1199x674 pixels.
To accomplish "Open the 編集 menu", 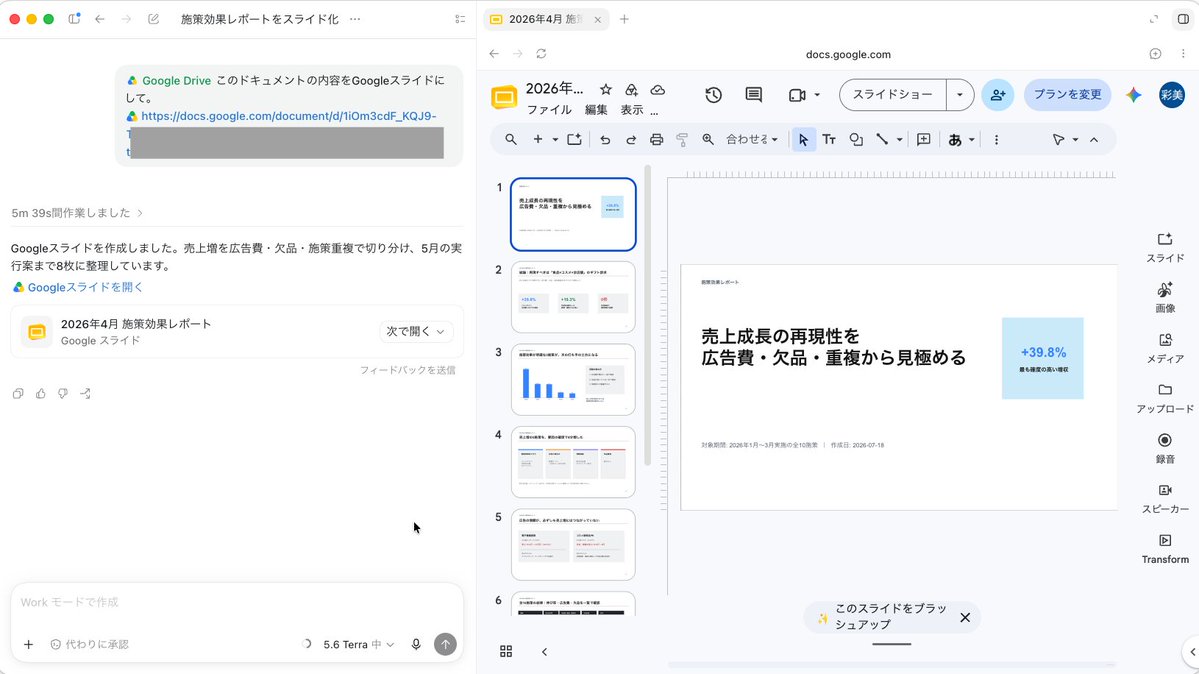I will [596, 110].
